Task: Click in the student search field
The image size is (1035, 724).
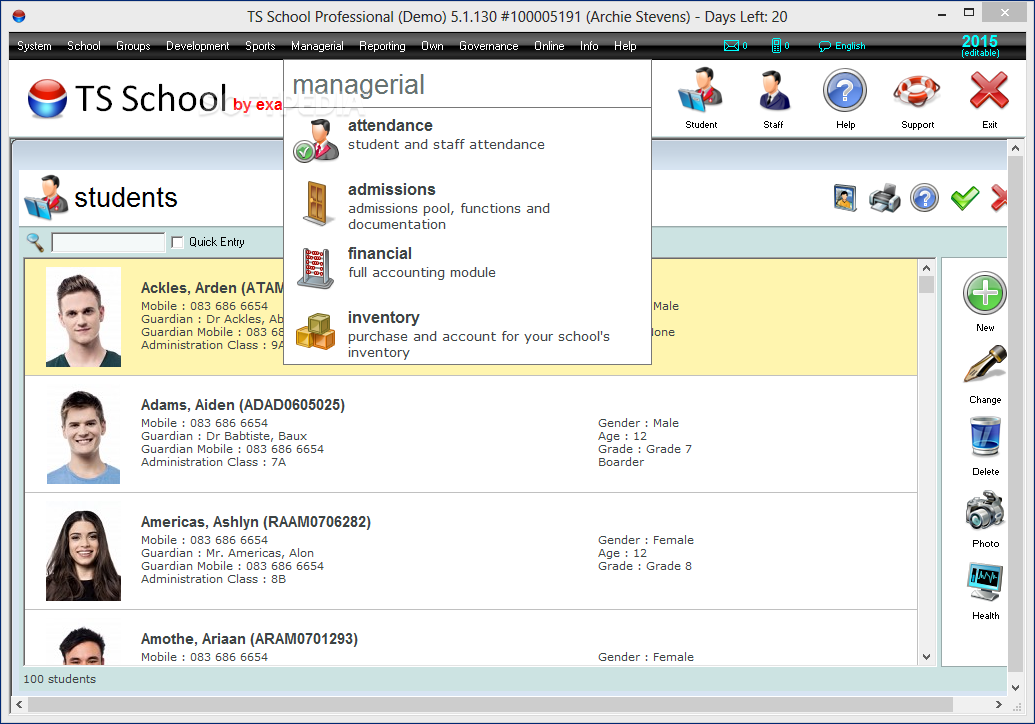Action: 108,242
